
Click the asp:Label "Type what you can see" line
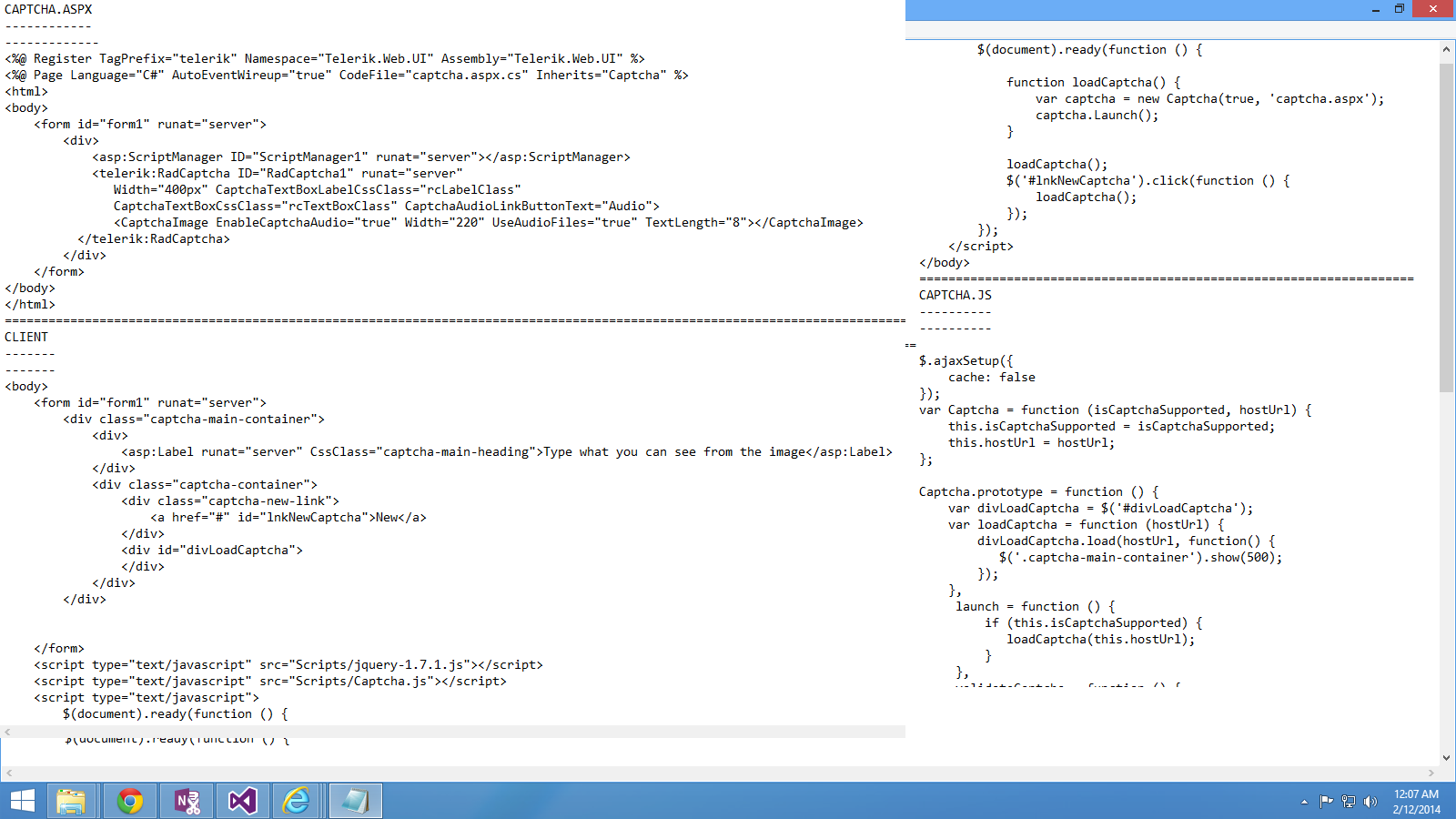[x=507, y=451]
